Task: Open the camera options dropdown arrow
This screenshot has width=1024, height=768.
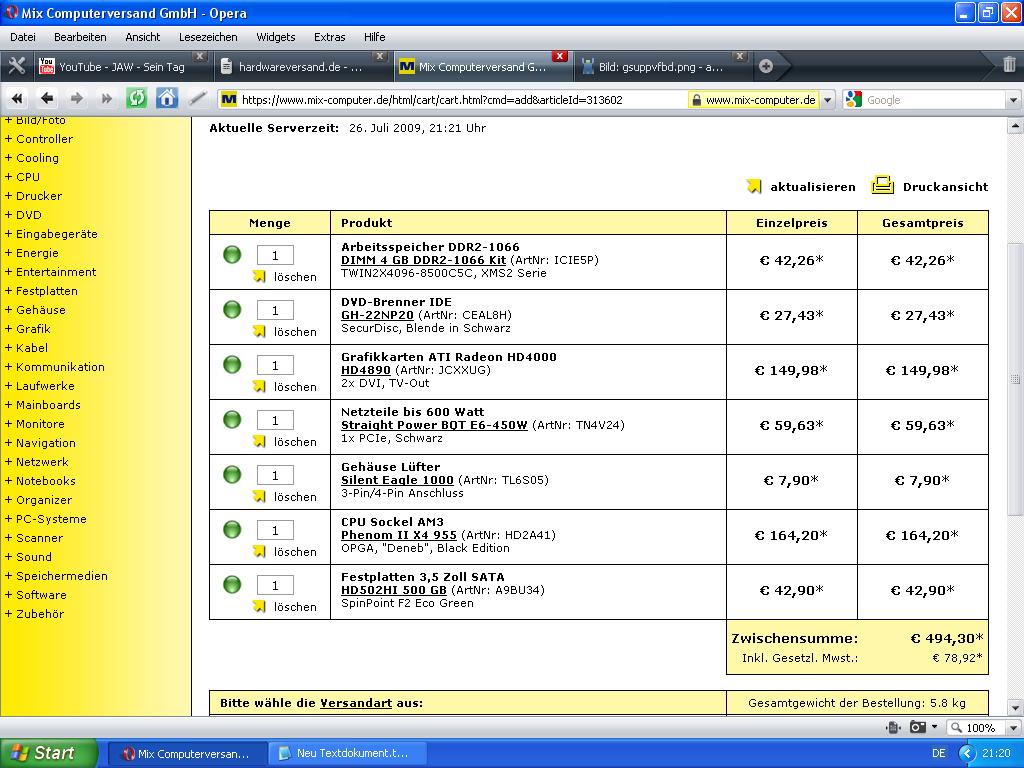Action: coord(935,727)
